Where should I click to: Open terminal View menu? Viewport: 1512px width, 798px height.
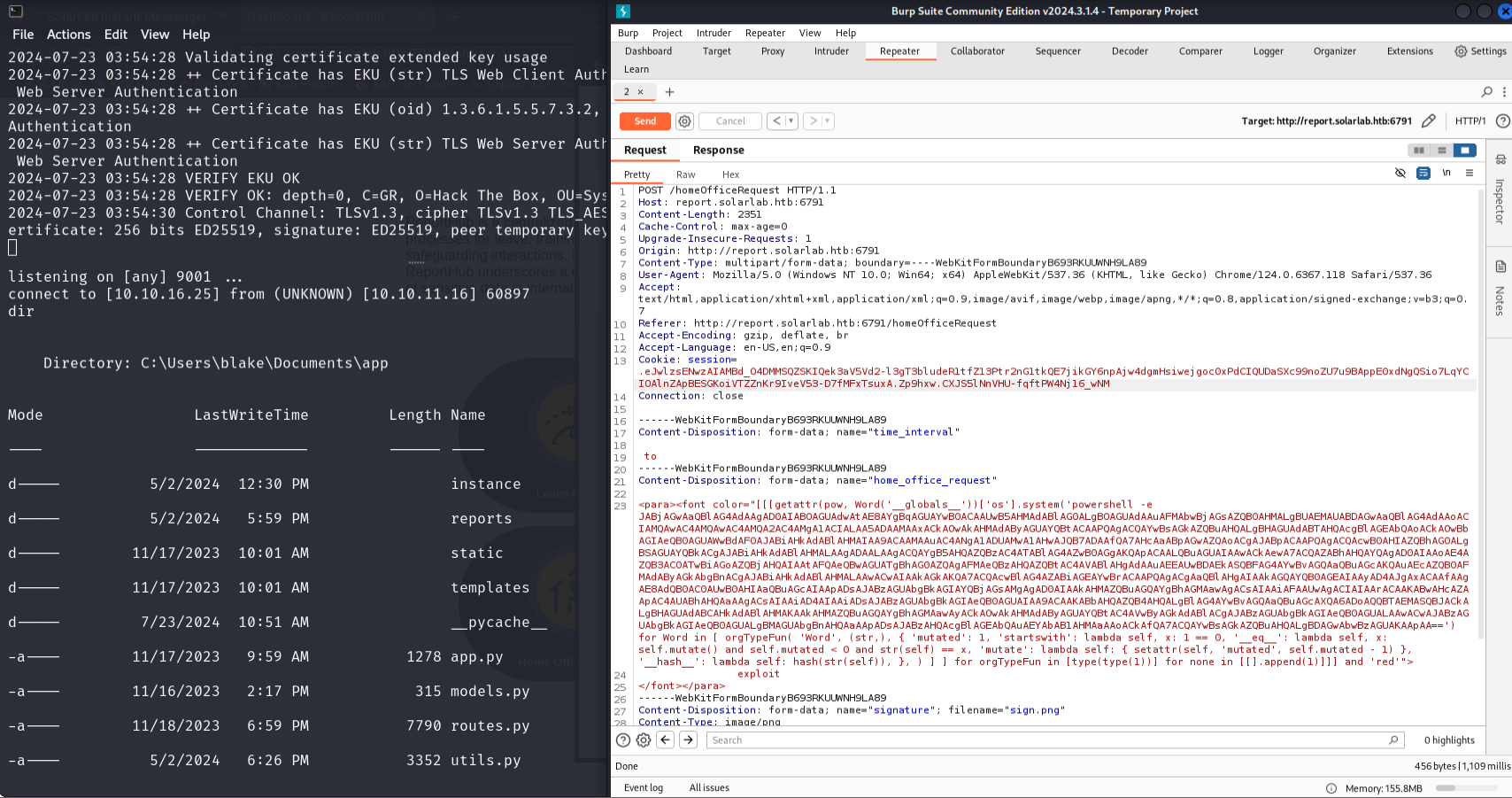[155, 35]
